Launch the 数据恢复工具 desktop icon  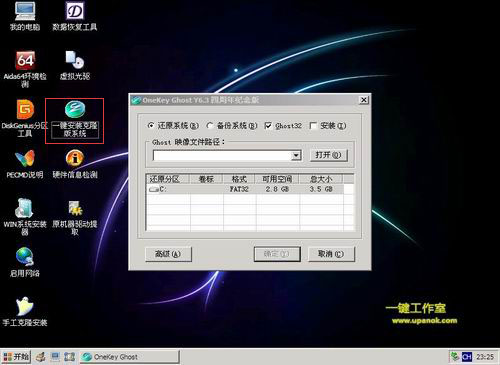[75, 16]
